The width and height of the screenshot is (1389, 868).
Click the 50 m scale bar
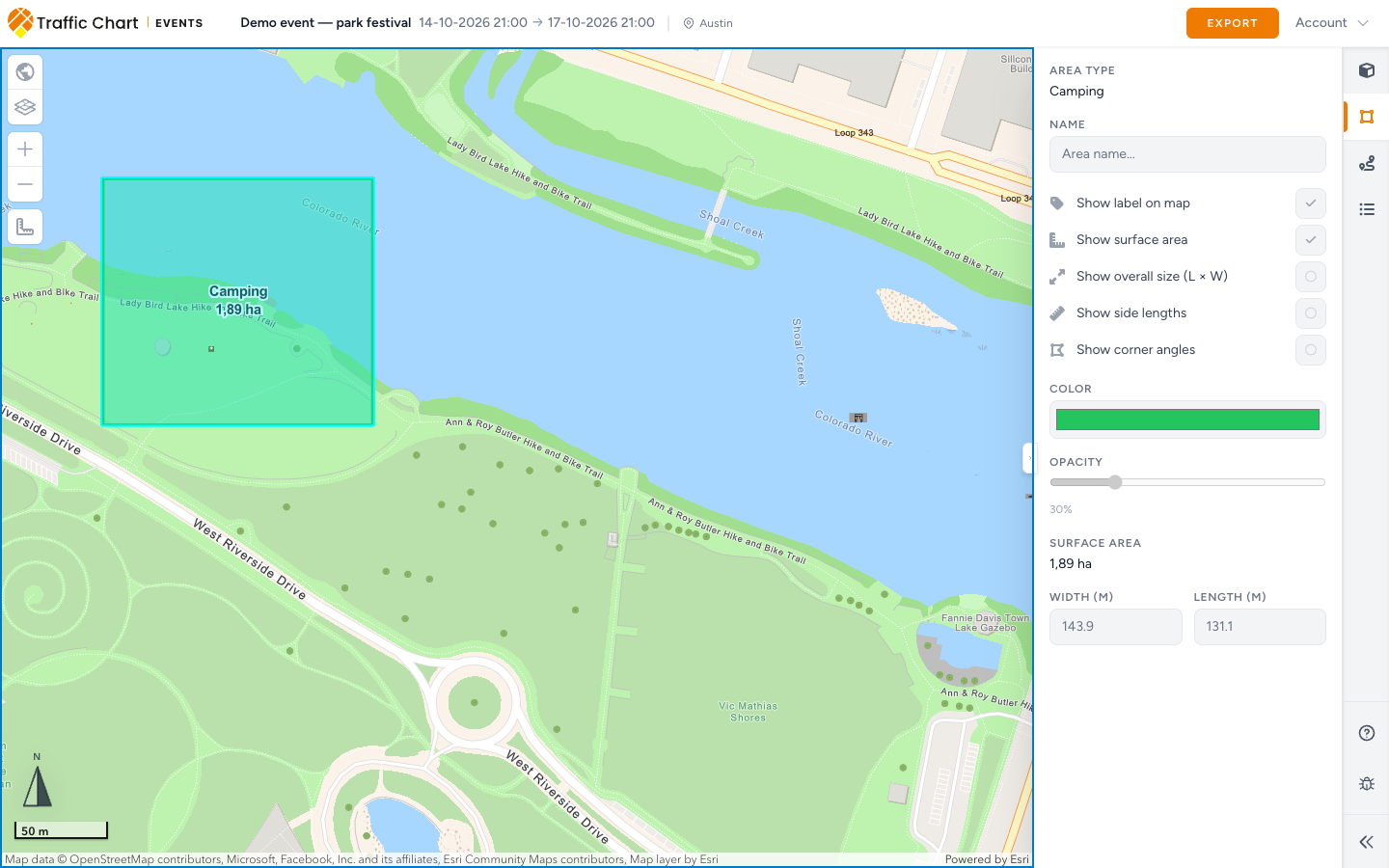pyautogui.click(x=61, y=830)
